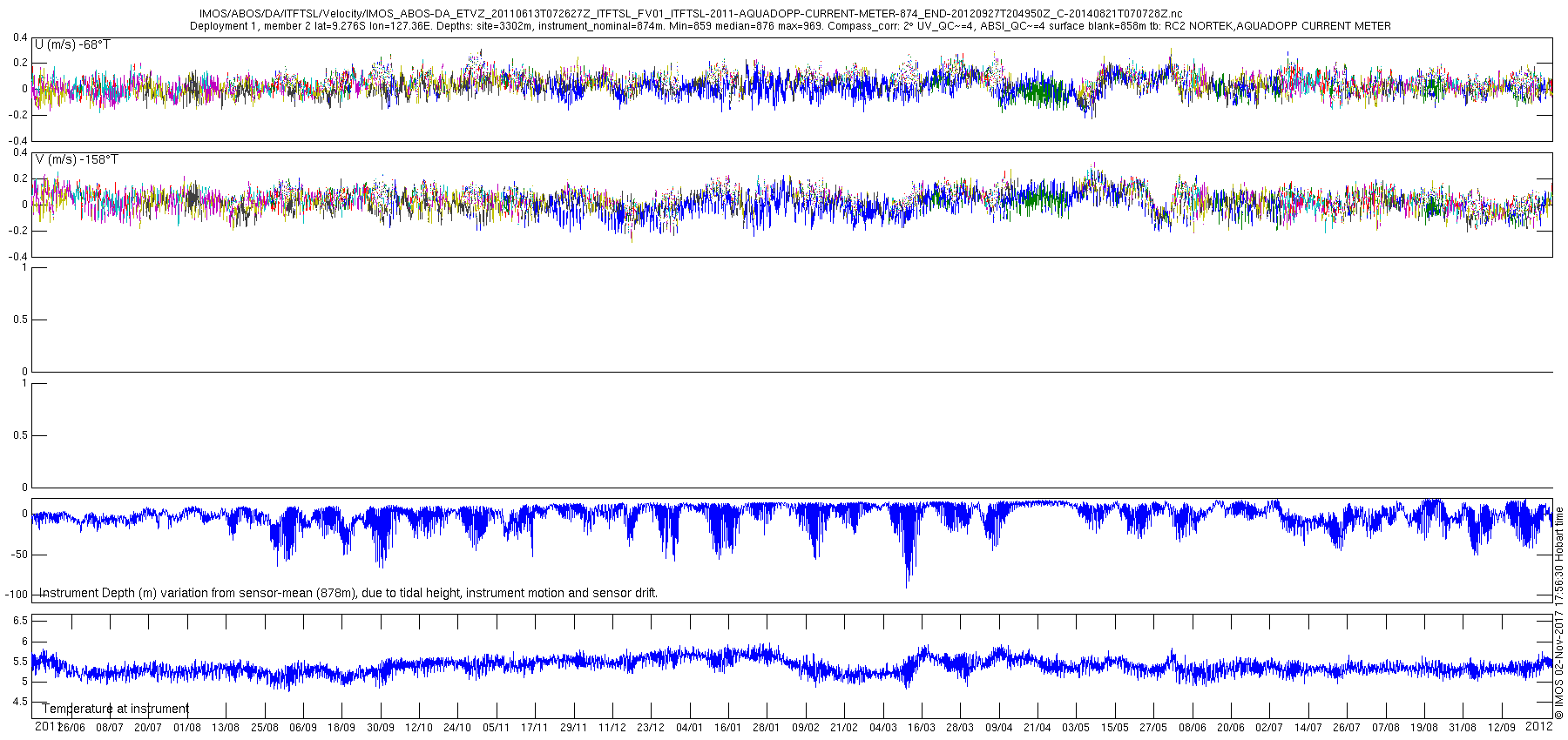Select the '20/07' date tick label
The image size is (1568, 740).
(x=148, y=728)
